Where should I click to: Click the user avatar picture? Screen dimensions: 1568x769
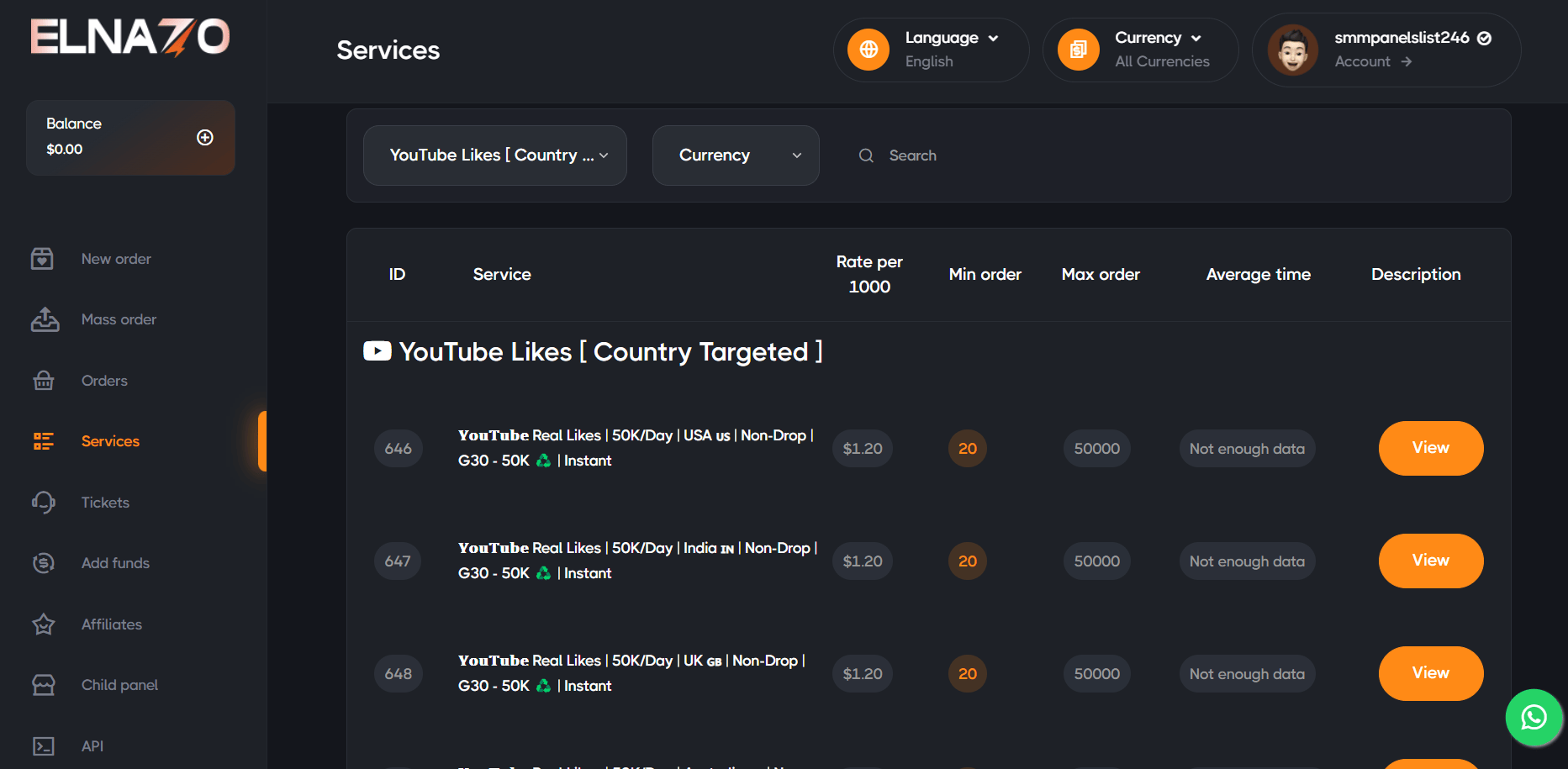coord(1292,50)
